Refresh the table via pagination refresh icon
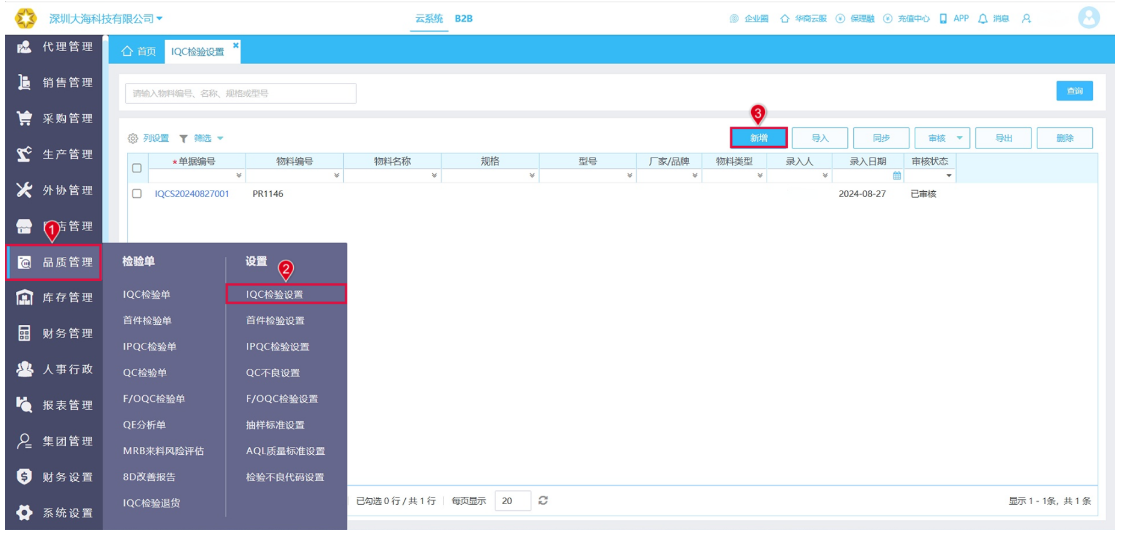The height and width of the screenshot is (537, 1123). tap(544, 500)
